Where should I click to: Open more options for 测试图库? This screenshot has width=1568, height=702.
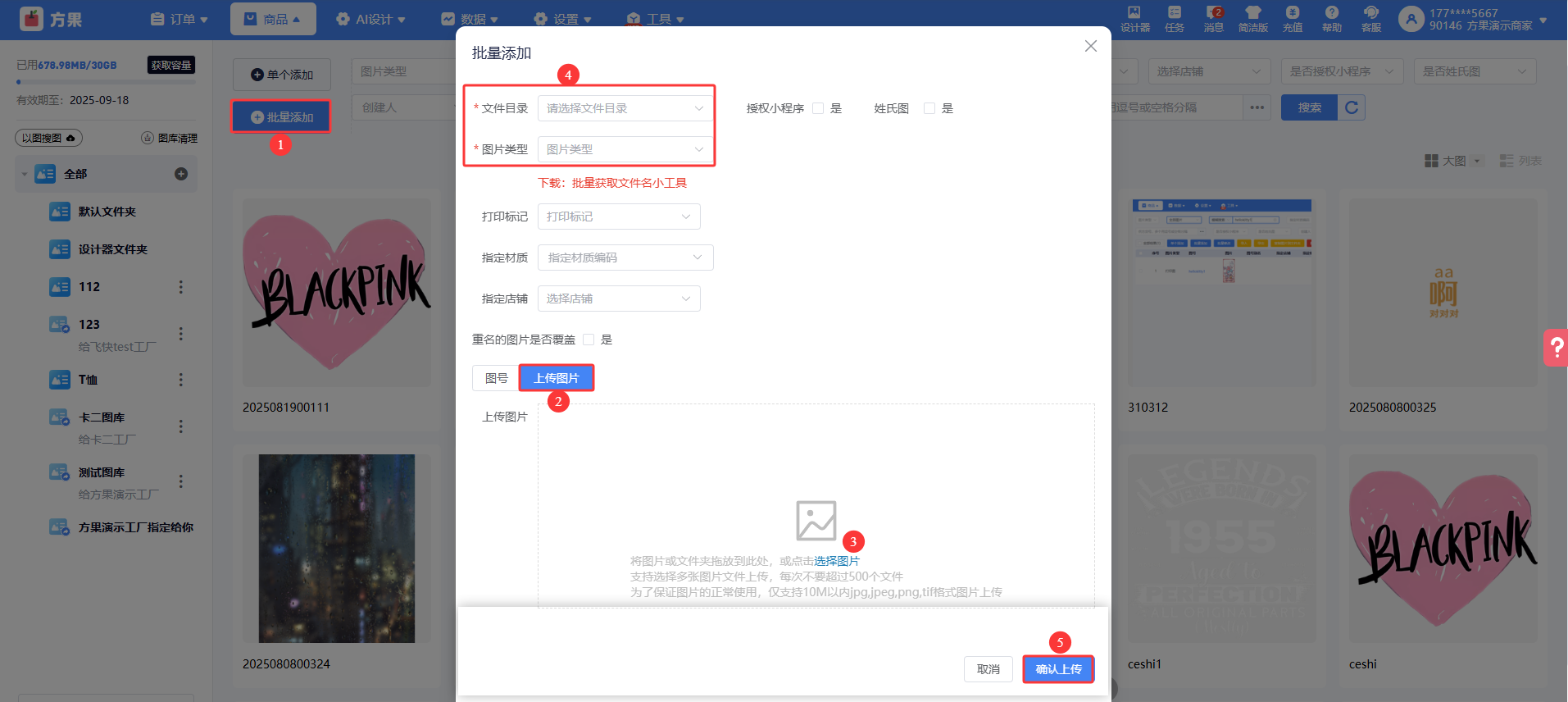(181, 481)
